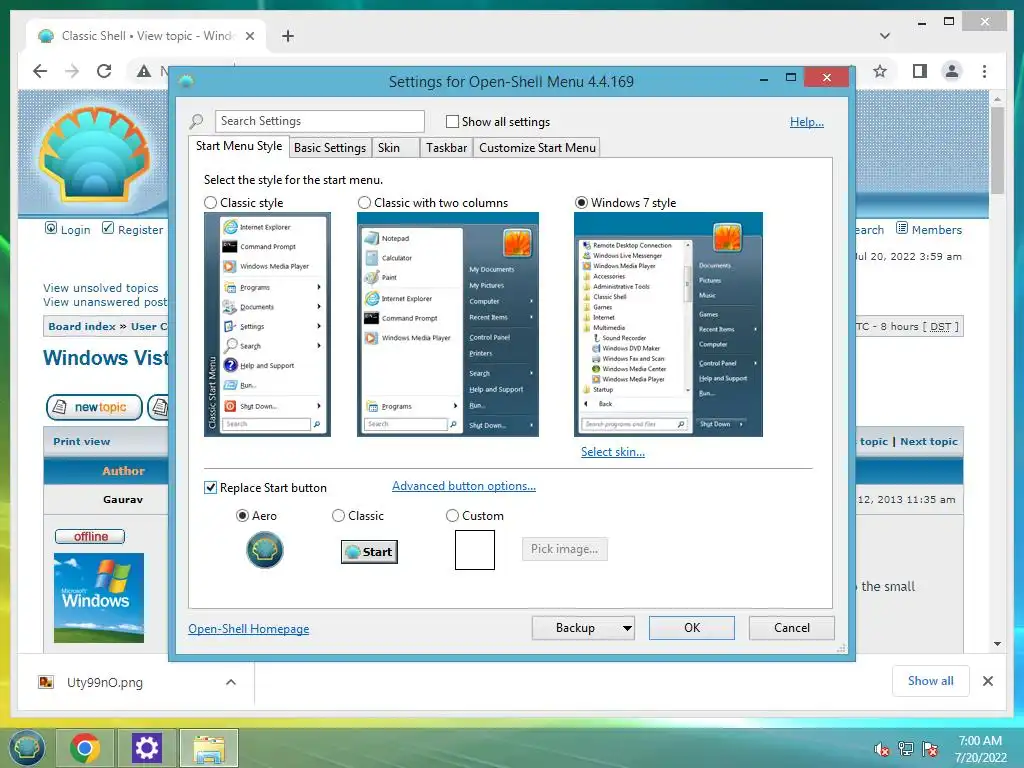Click the browser Back arrow
The height and width of the screenshot is (768, 1024).
tap(40, 71)
